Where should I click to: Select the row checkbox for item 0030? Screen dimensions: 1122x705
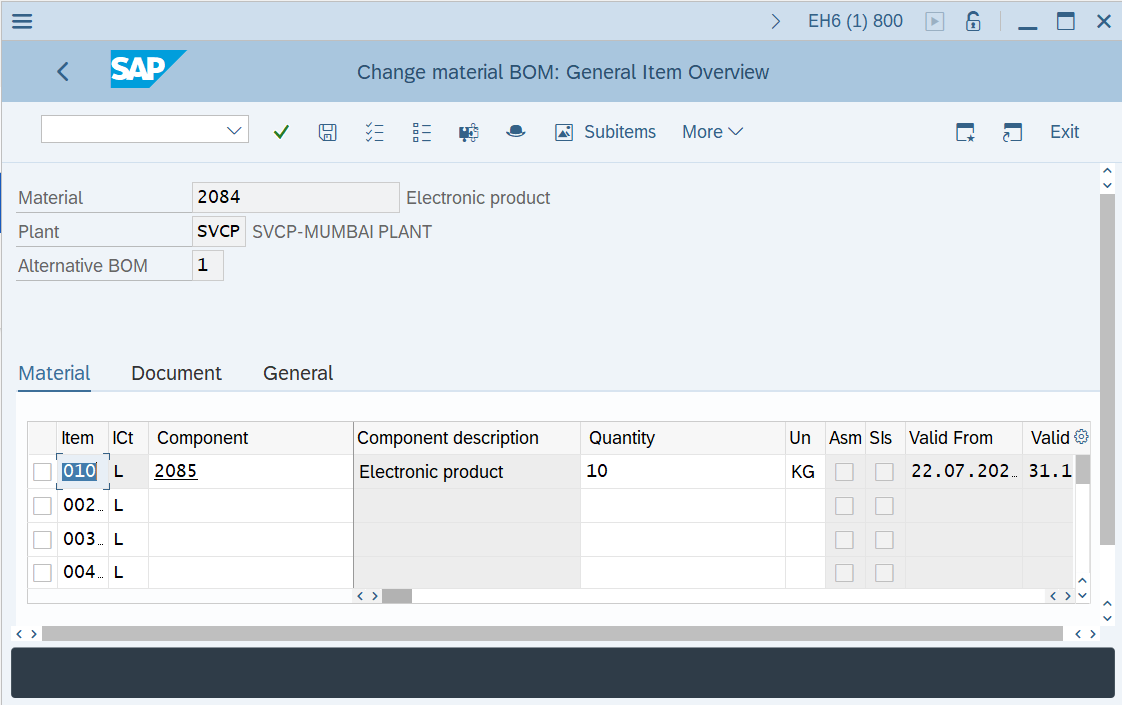coord(42,540)
